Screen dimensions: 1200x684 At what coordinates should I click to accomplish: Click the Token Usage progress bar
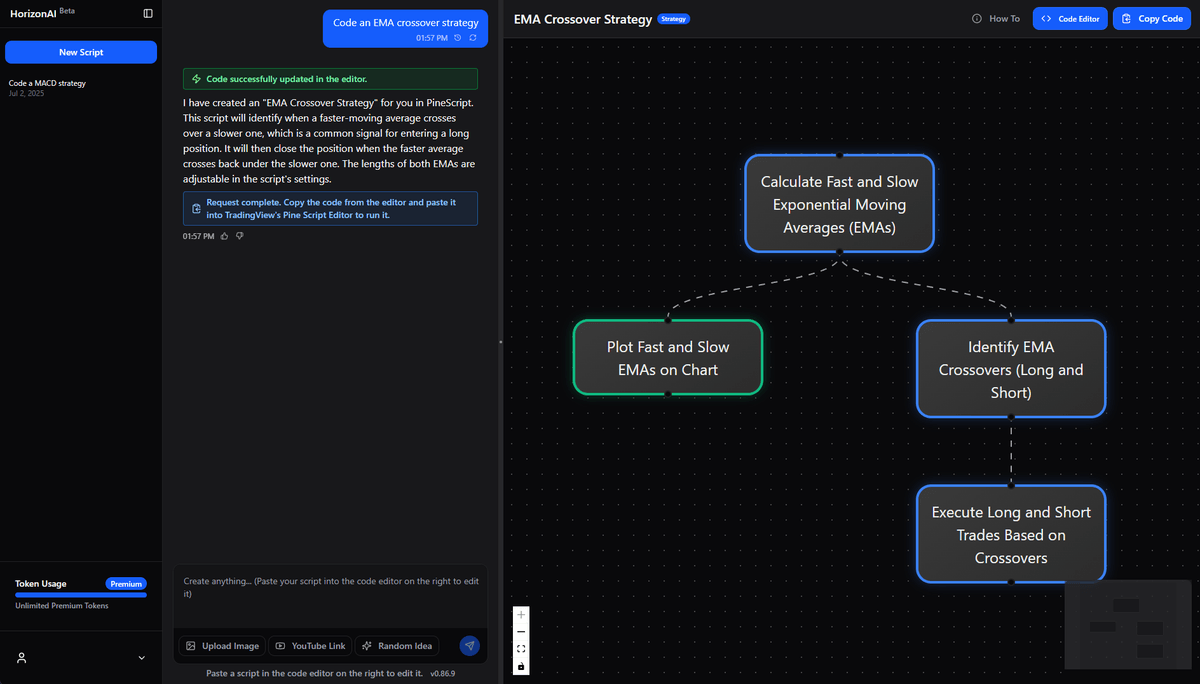[x=80, y=595]
